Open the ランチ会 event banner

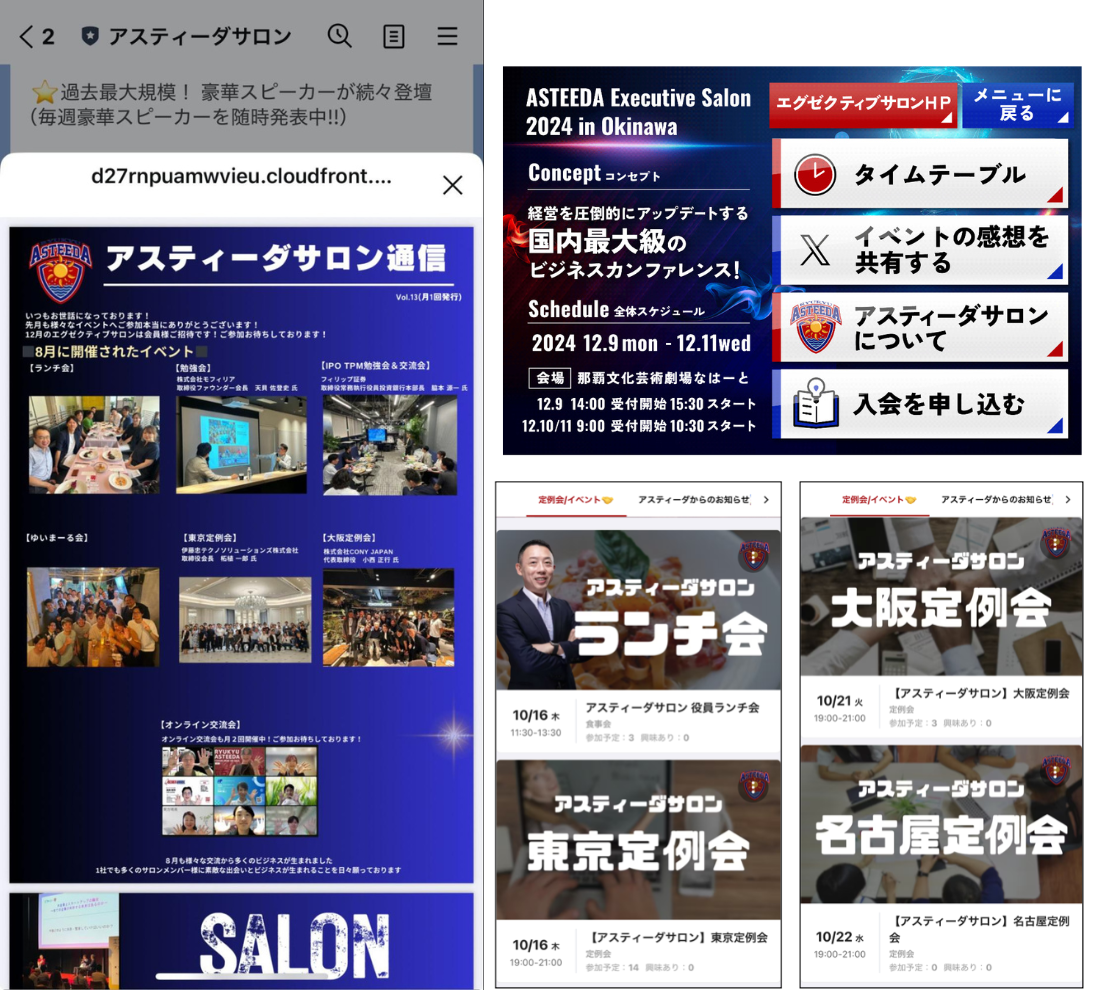638,610
